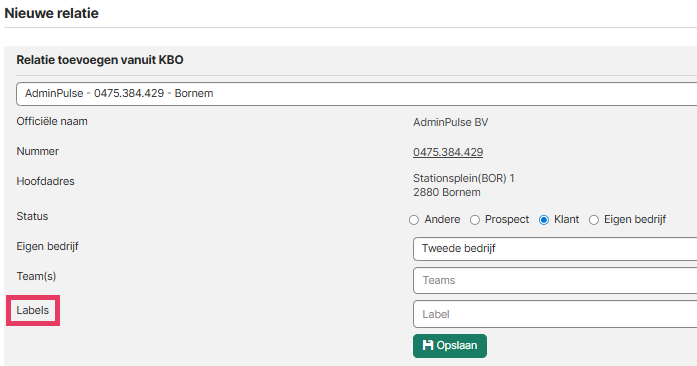
Task: Open the 0475.384.429 number link
Action: pyautogui.click(x=448, y=152)
